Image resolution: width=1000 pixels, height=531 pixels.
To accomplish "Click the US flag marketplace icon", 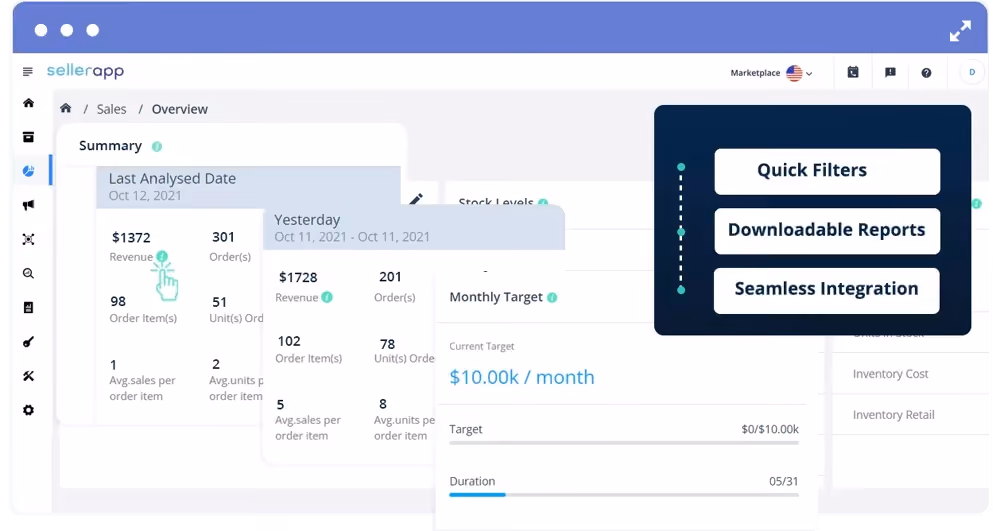I will click(794, 73).
